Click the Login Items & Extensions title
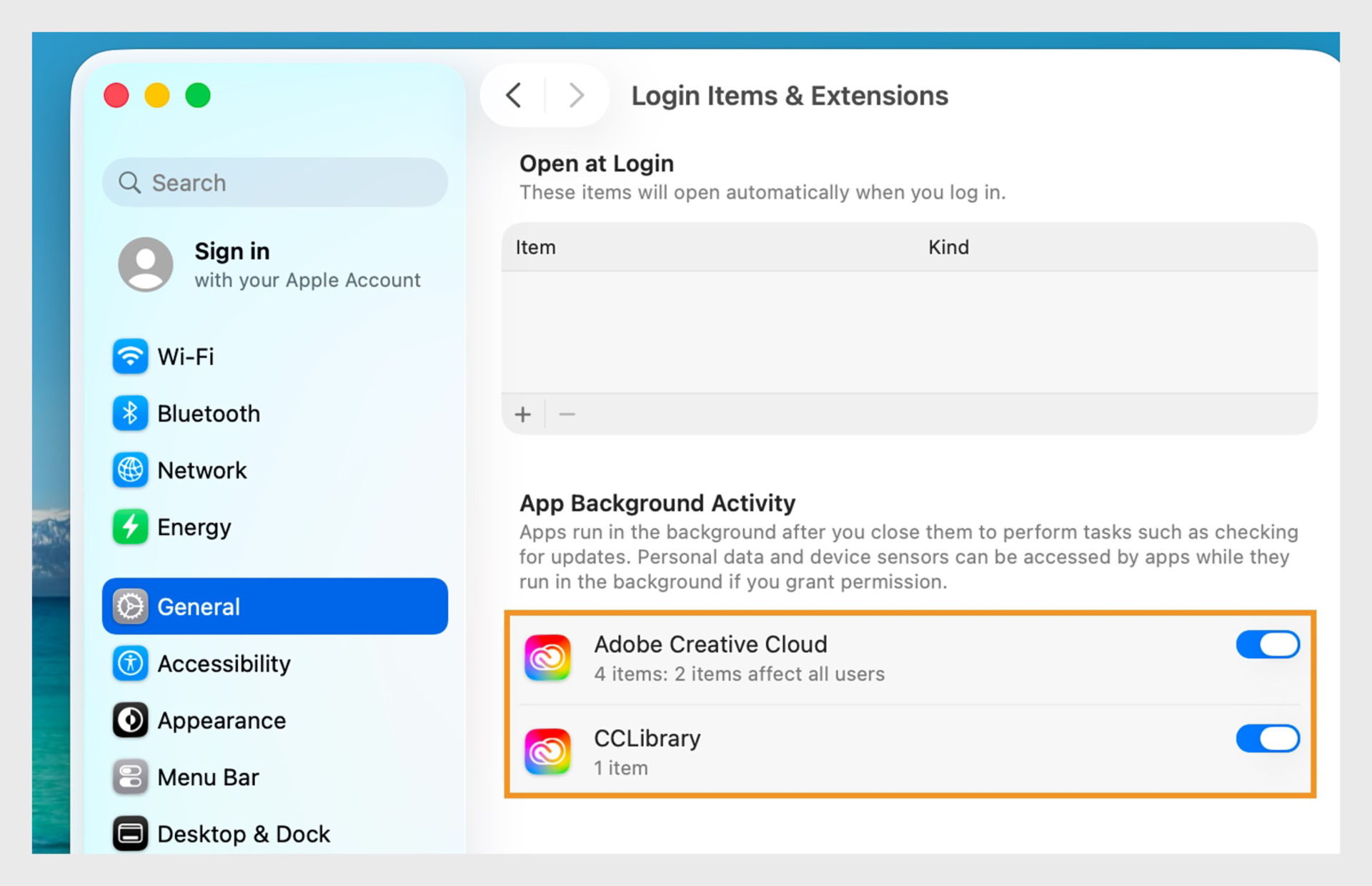Image resolution: width=1372 pixels, height=886 pixels. pyautogui.click(x=790, y=95)
